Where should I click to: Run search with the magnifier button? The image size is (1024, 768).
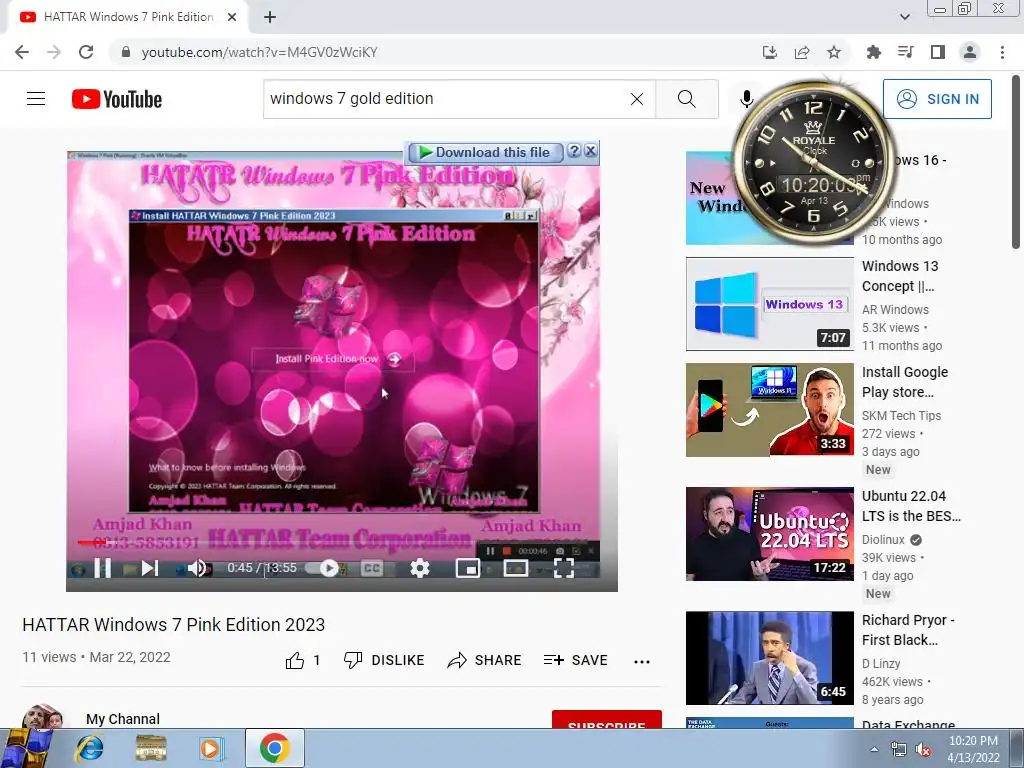686,99
